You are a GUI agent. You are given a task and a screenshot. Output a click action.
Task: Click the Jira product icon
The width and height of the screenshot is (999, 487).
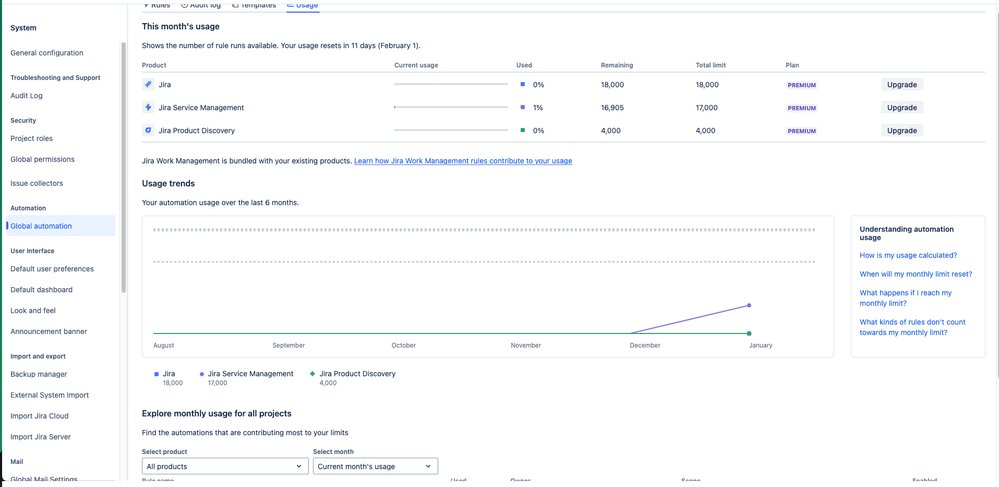(x=148, y=84)
